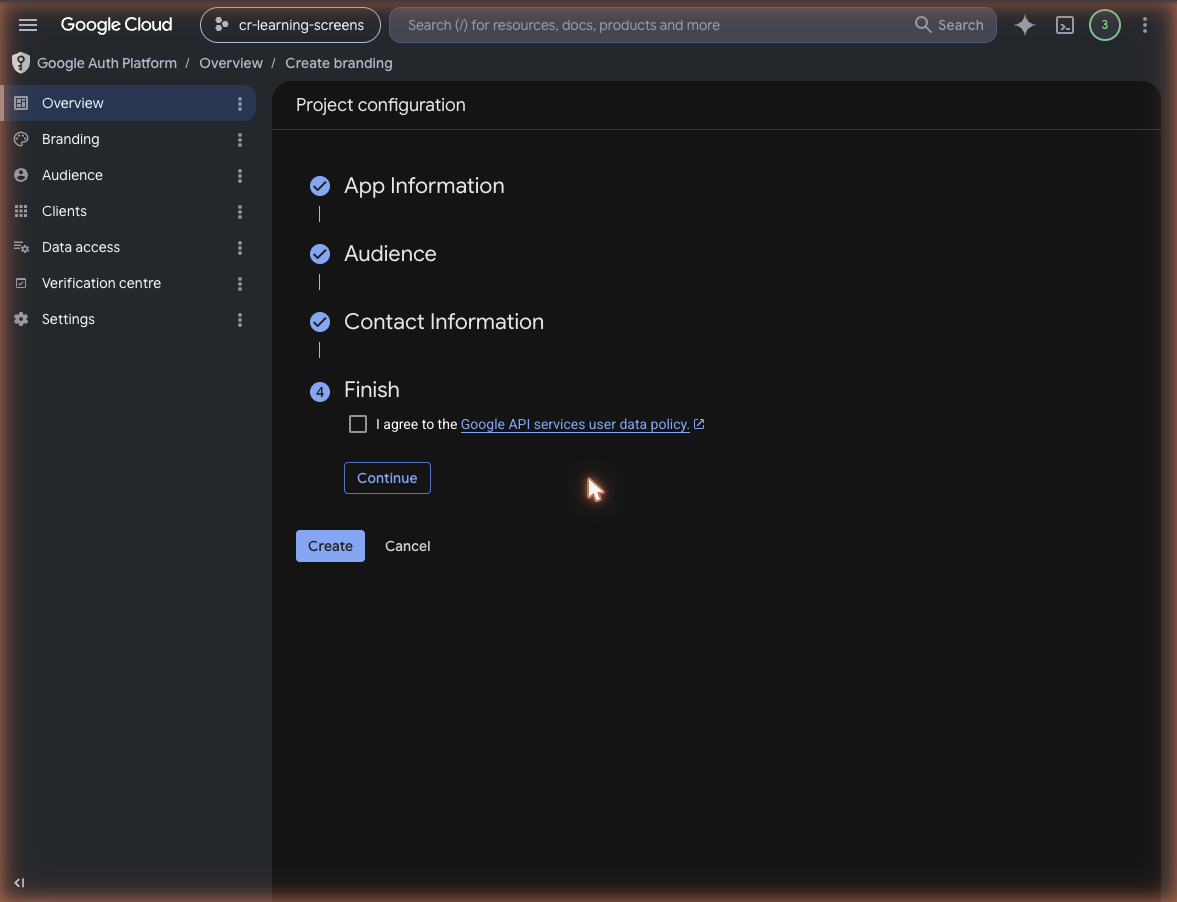Click the blue Create button

[330, 546]
